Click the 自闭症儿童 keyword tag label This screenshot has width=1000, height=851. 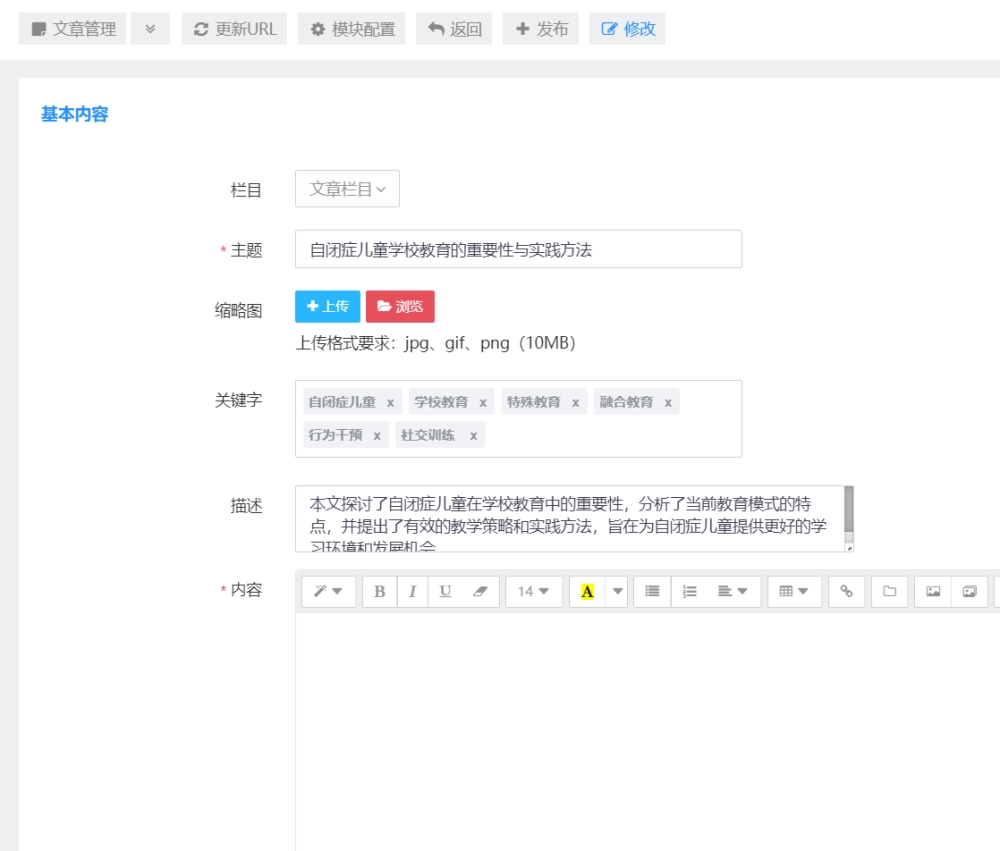coord(342,403)
